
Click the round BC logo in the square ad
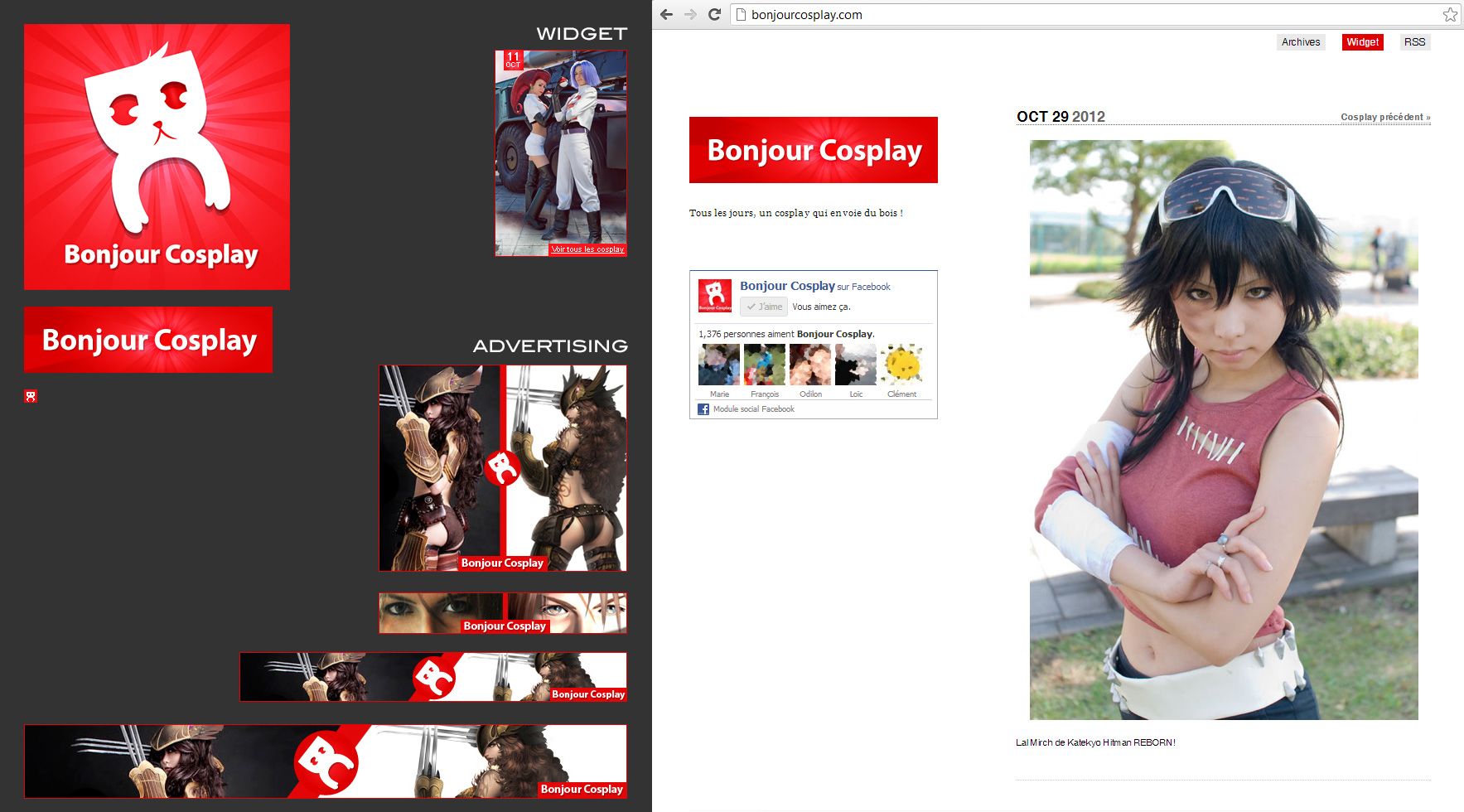pos(502,468)
